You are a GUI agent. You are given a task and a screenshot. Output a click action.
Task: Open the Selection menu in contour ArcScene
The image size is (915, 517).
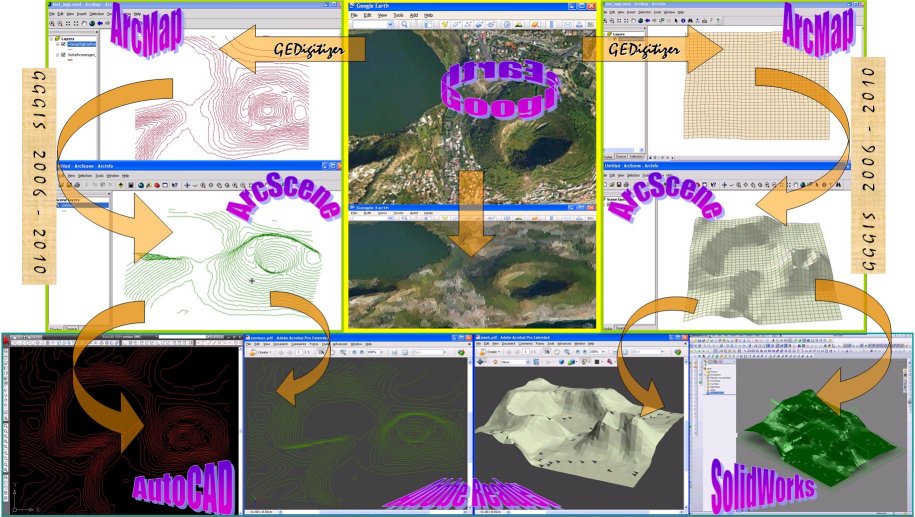(x=85, y=176)
